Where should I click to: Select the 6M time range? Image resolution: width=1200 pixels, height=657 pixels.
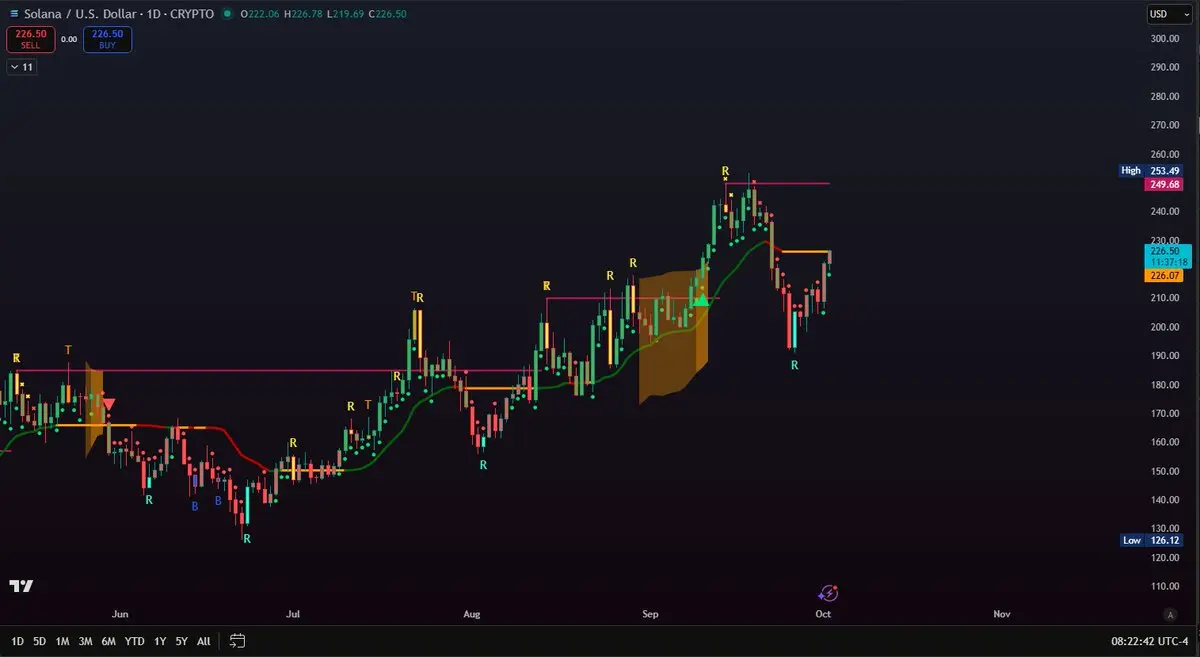(x=109, y=641)
